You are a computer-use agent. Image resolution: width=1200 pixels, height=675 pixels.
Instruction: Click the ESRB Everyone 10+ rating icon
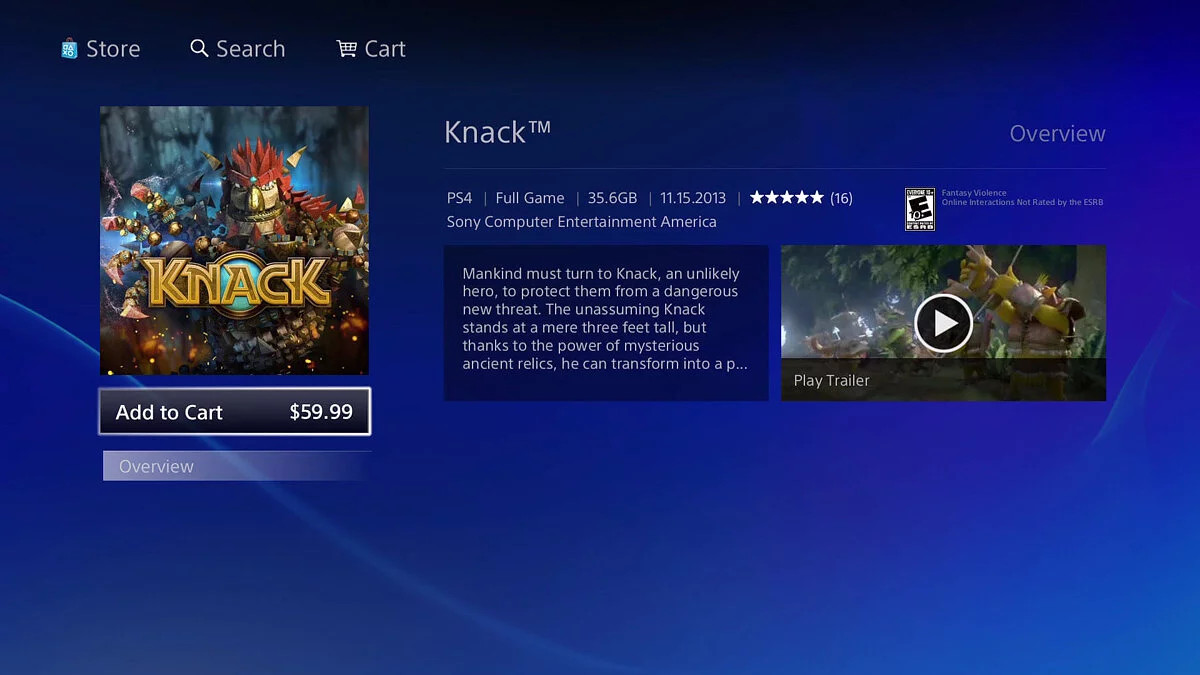(x=919, y=209)
